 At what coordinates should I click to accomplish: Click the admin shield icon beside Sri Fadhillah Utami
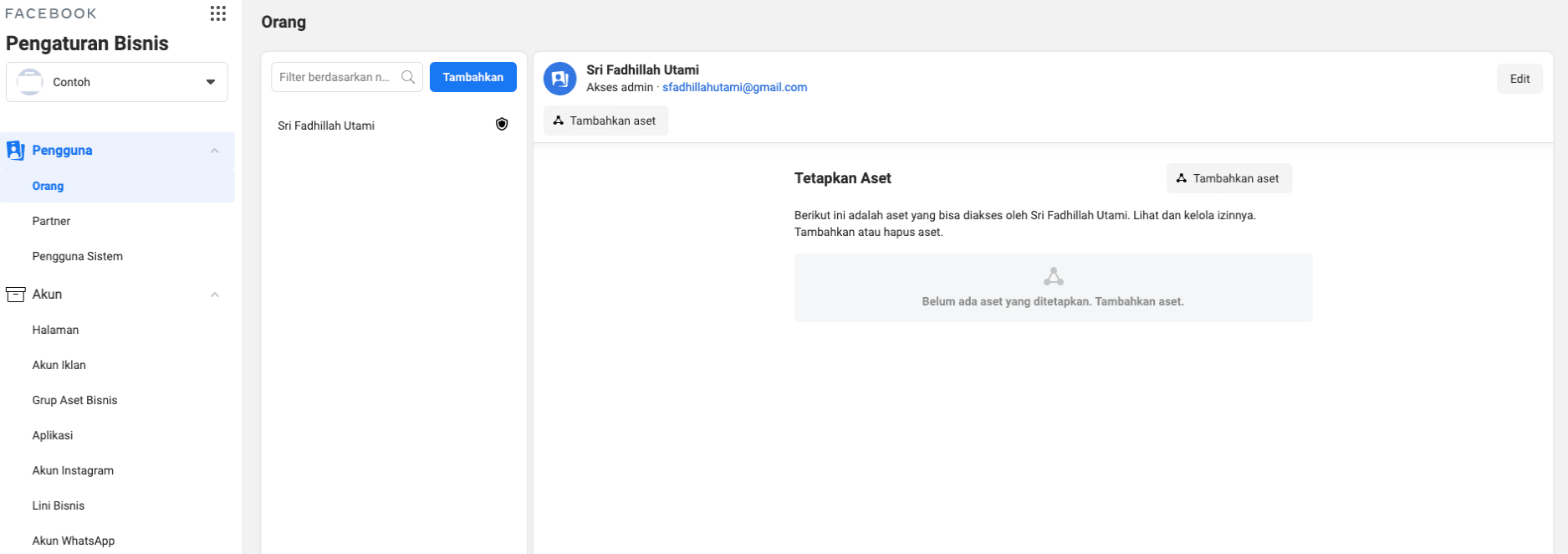(502, 125)
